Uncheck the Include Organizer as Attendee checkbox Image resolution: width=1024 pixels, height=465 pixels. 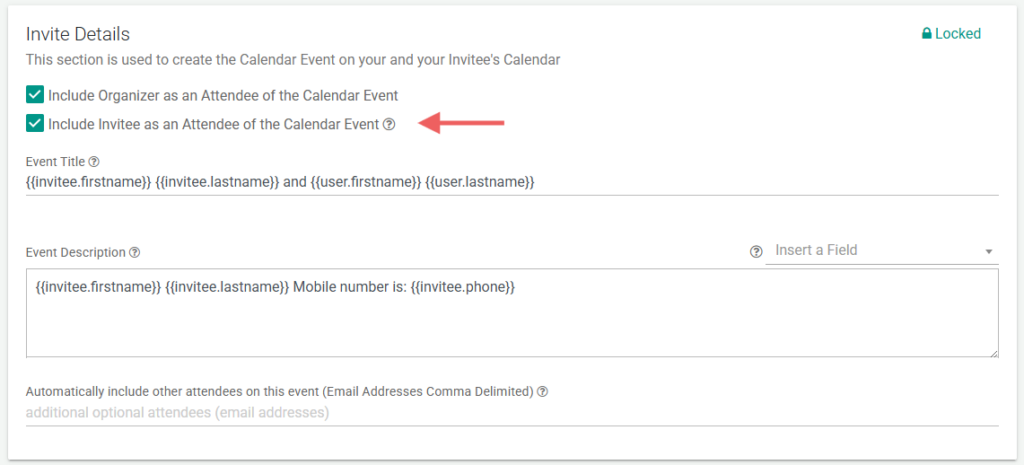(35, 95)
